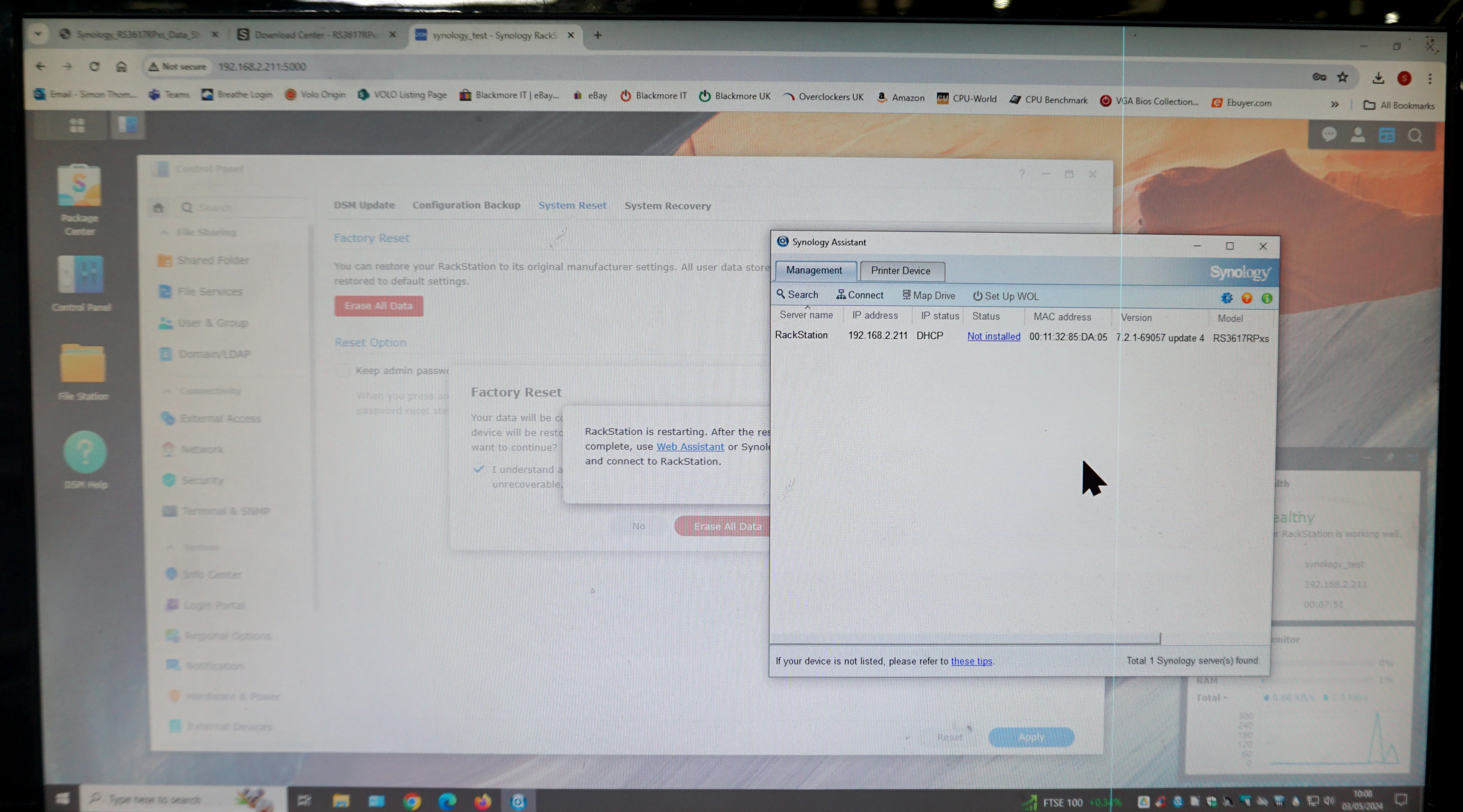The image size is (1463, 812).
Task: Click the 192.168.2.211 IP address cell
Action: point(878,335)
